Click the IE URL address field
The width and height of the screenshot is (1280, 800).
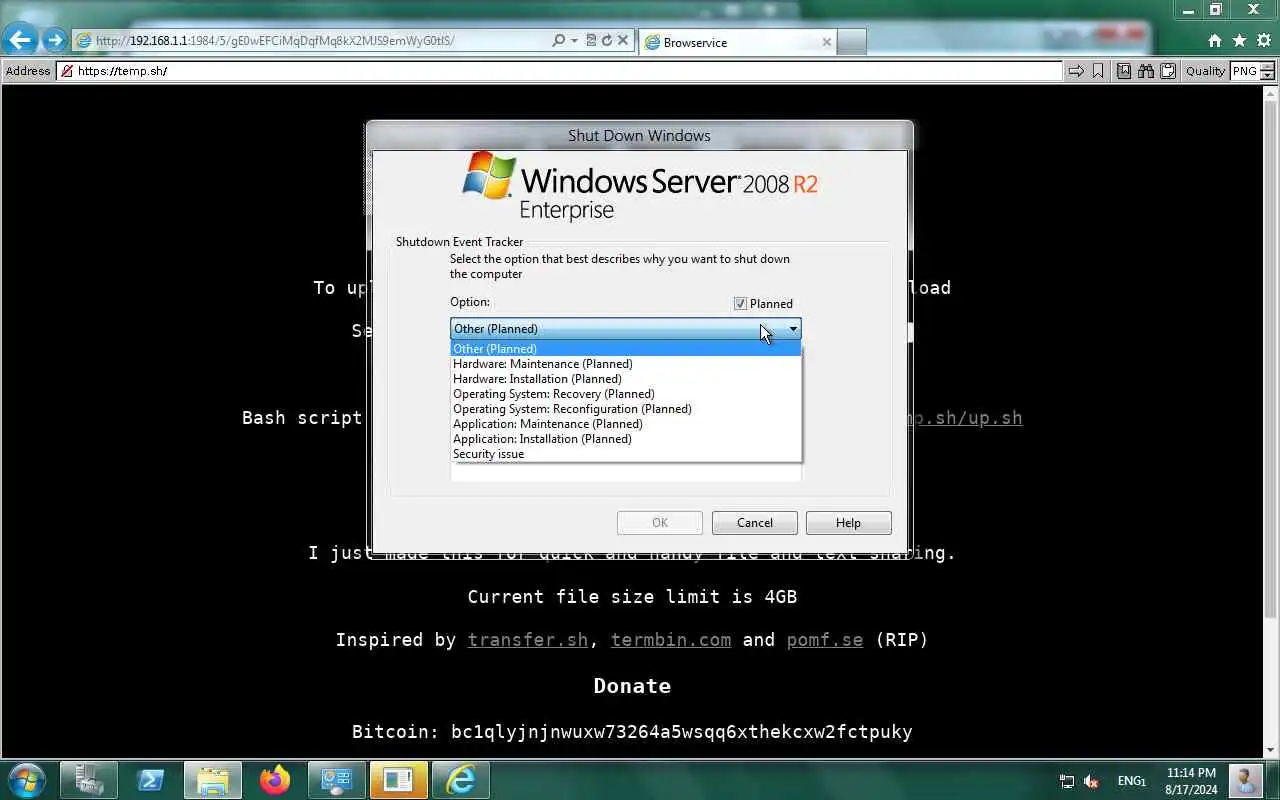[x=315, y=41]
